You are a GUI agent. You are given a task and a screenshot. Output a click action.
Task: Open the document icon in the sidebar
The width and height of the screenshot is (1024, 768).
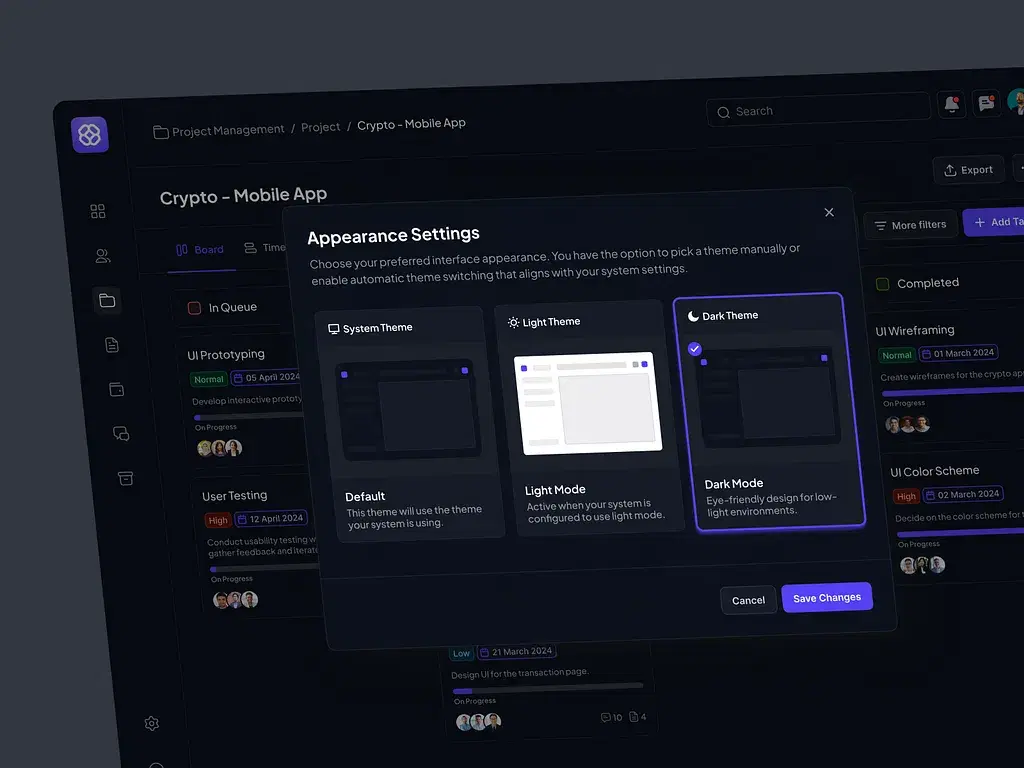112,345
